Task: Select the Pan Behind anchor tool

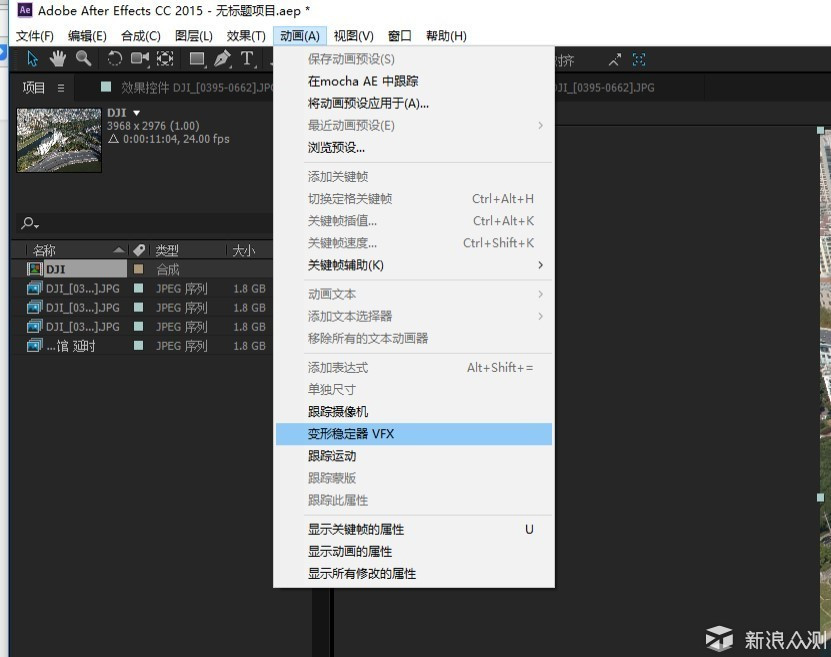Action: tap(165, 59)
